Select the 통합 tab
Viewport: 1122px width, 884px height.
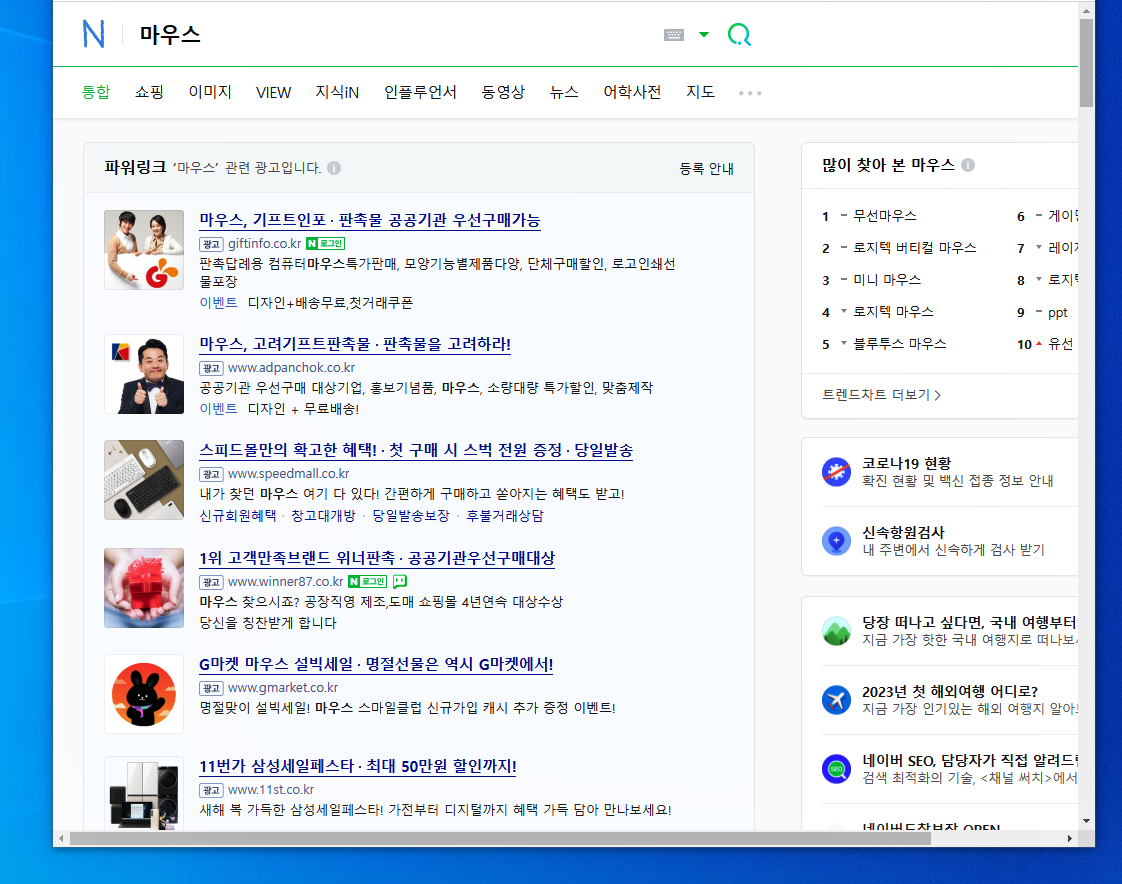coord(96,92)
